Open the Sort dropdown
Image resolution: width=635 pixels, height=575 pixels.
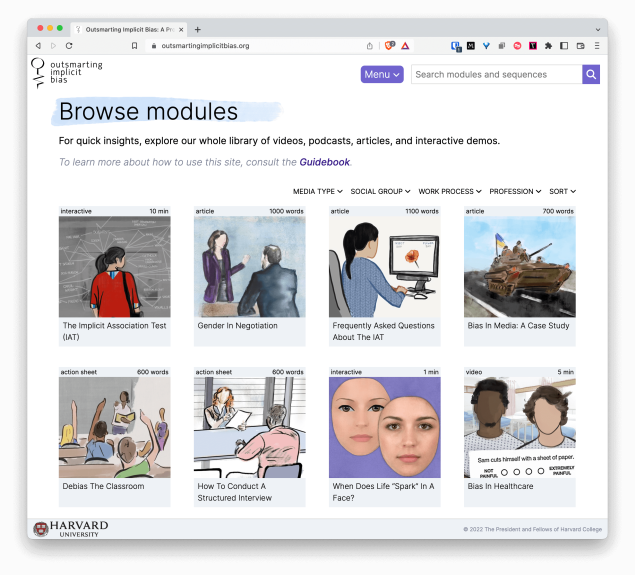(562, 191)
